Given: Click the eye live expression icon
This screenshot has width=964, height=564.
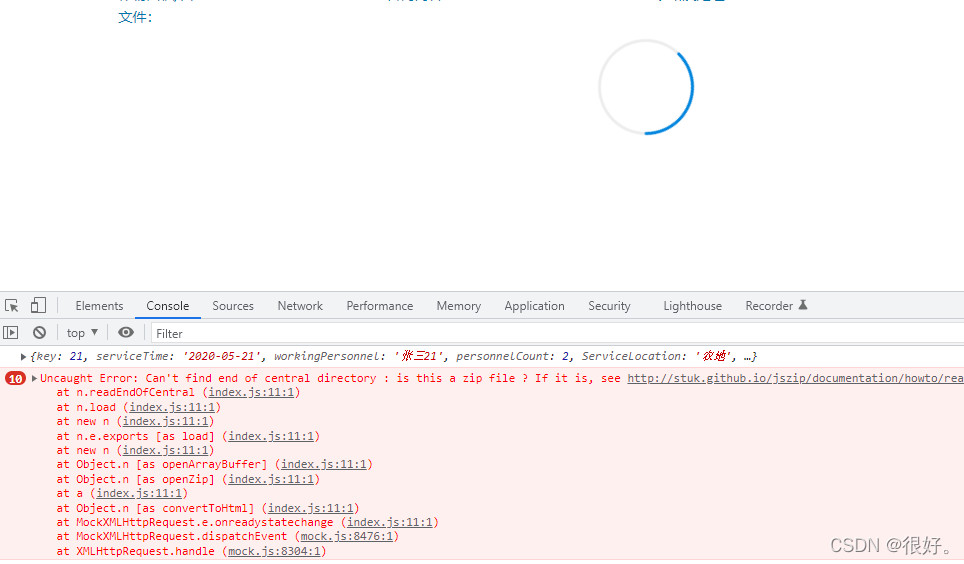Looking at the screenshot, I should click(125, 333).
